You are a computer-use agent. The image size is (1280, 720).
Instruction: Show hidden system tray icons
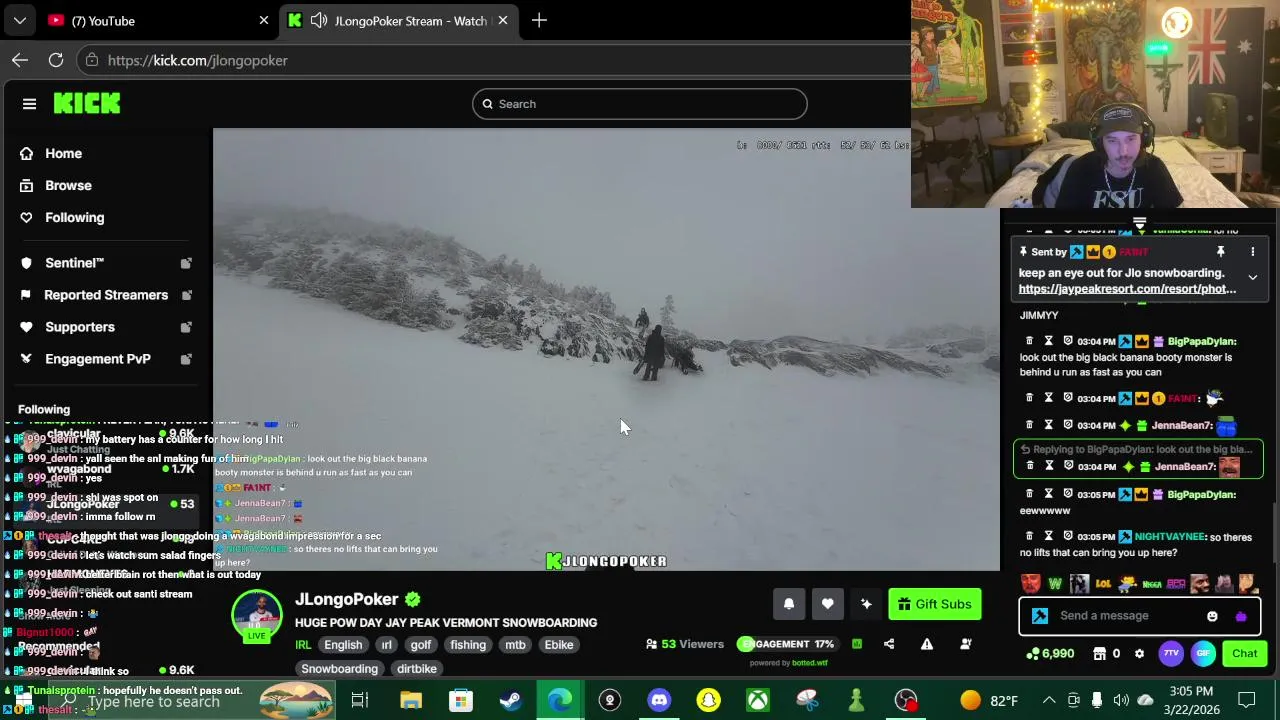click(x=1049, y=700)
